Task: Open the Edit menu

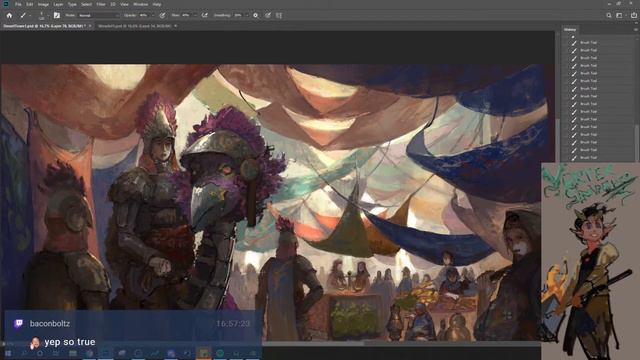Action: pyautogui.click(x=29, y=4)
